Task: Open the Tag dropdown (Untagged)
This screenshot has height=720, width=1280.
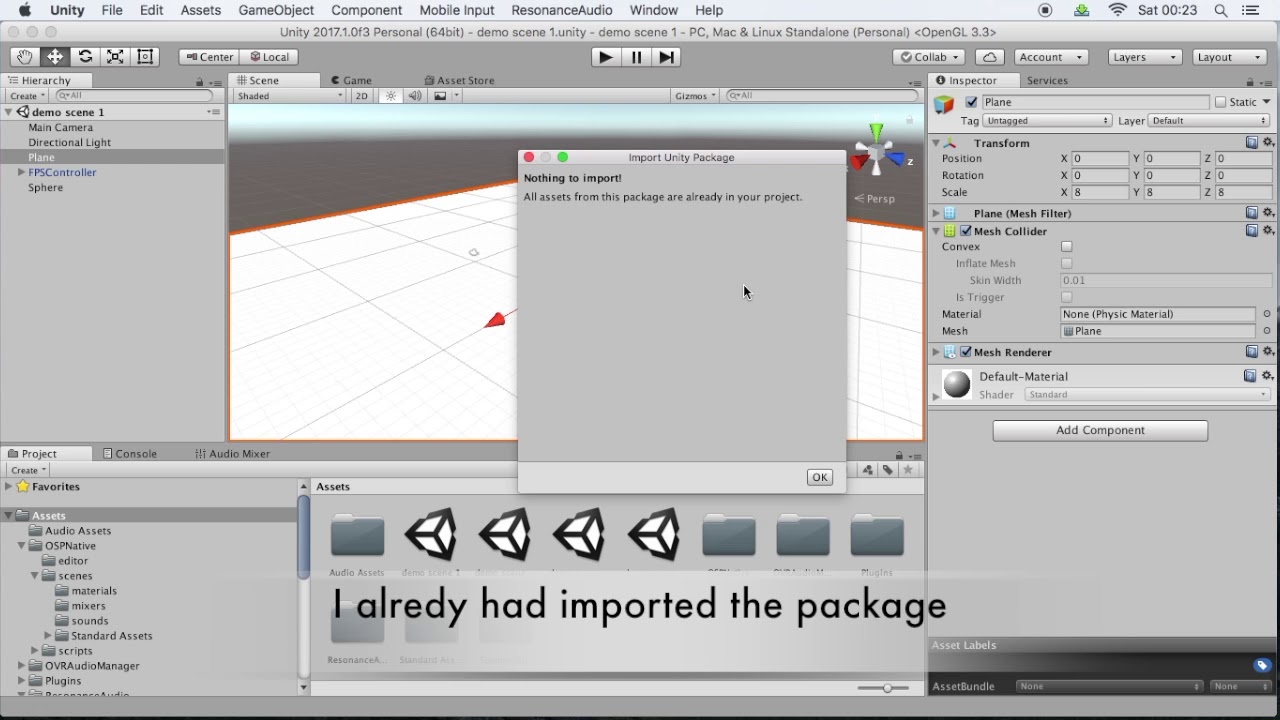Action: point(1048,120)
